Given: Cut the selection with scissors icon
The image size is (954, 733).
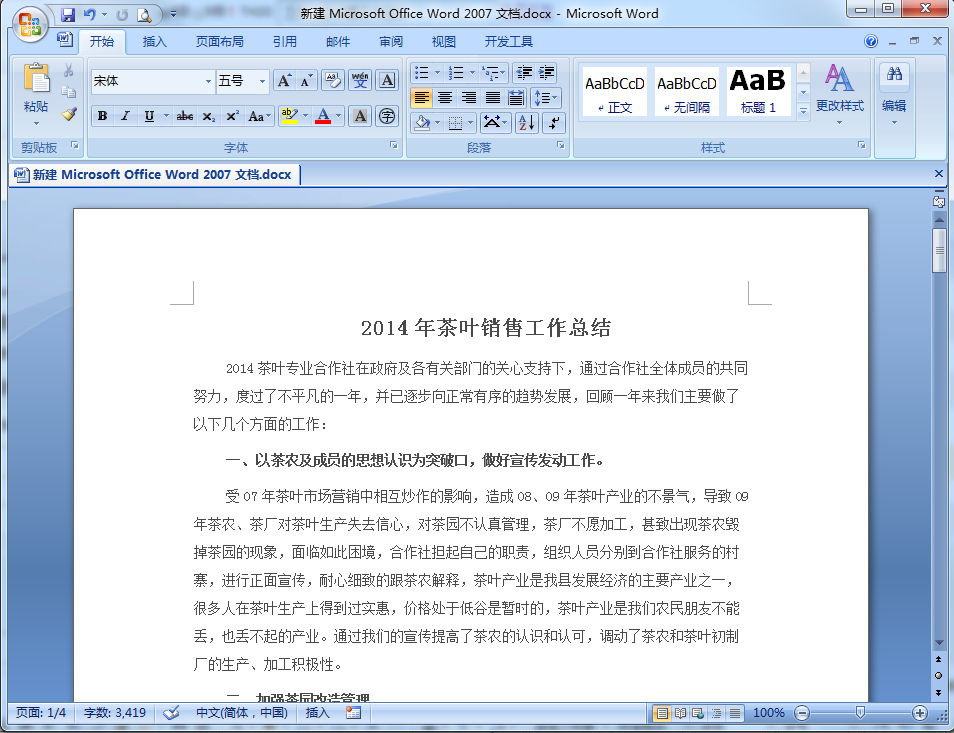Looking at the screenshot, I should tap(69, 71).
